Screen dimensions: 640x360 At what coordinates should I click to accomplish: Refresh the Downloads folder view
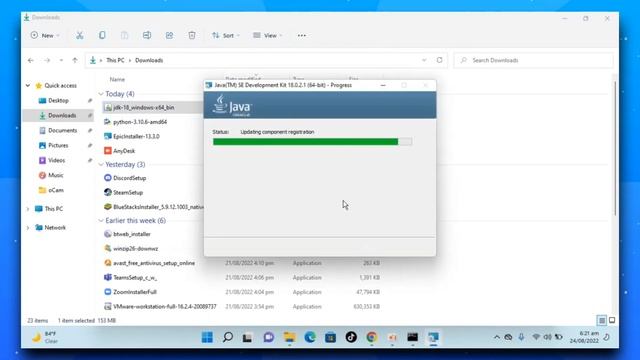pos(439,60)
